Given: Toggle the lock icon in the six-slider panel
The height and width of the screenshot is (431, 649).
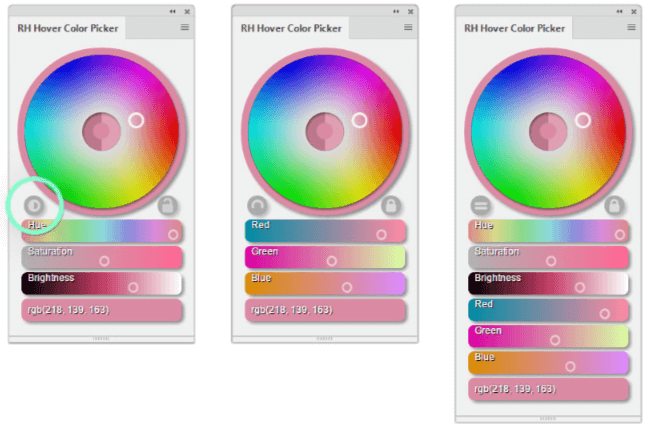Looking at the screenshot, I should (x=616, y=205).
